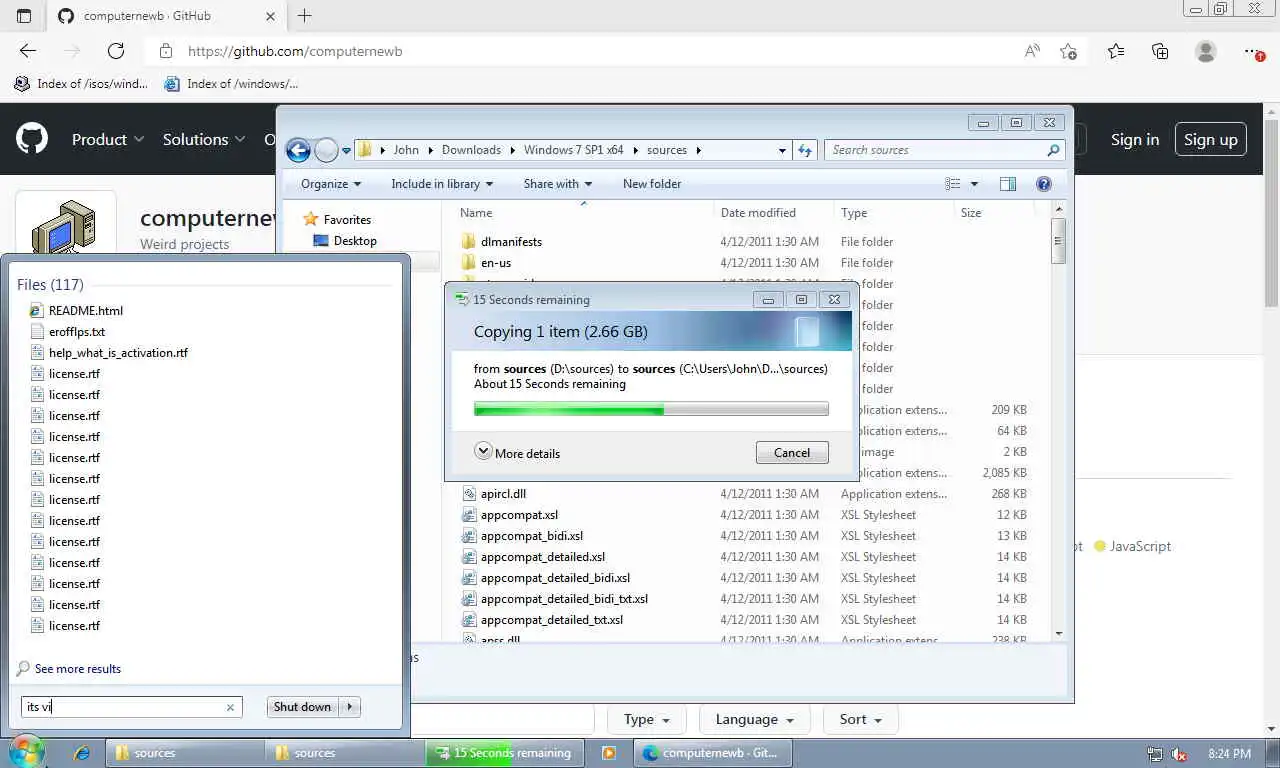This screenshot has width=1280, height=768.
Task: Launch Internet Explorer from taskbar
Action: point(82,753)
